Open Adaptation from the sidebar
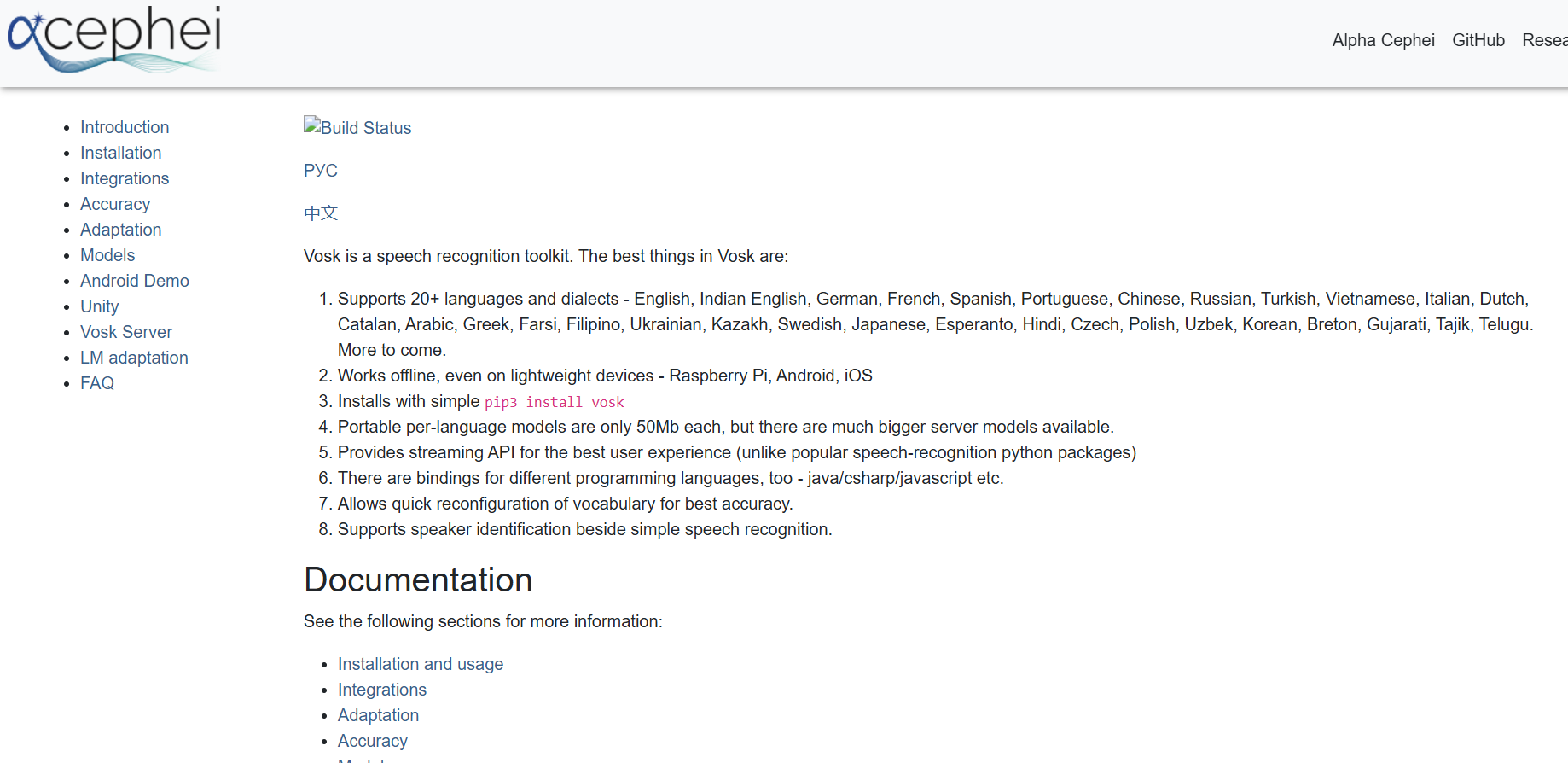Screen dimensions: 1568x763 coord(120,230)
